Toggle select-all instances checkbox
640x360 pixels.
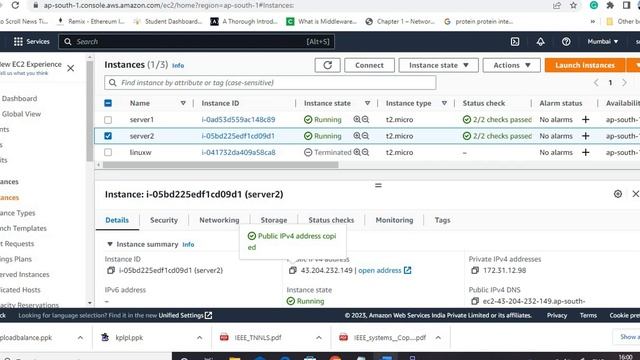pyautogui.click(x=108, y=103)
